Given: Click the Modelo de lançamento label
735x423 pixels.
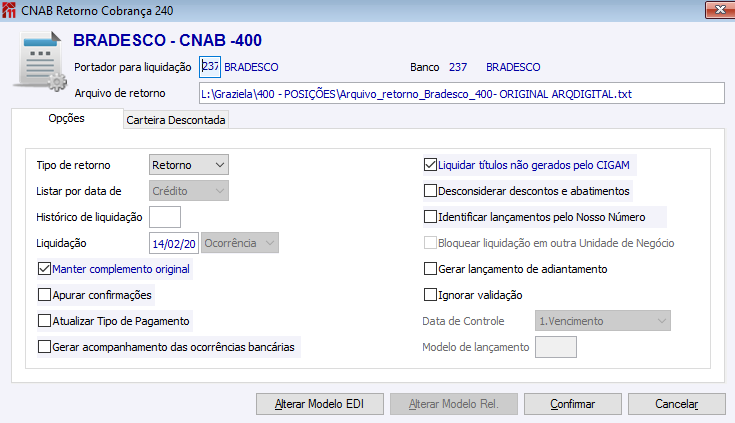Looking at the screenshot, I should (476, 347).
